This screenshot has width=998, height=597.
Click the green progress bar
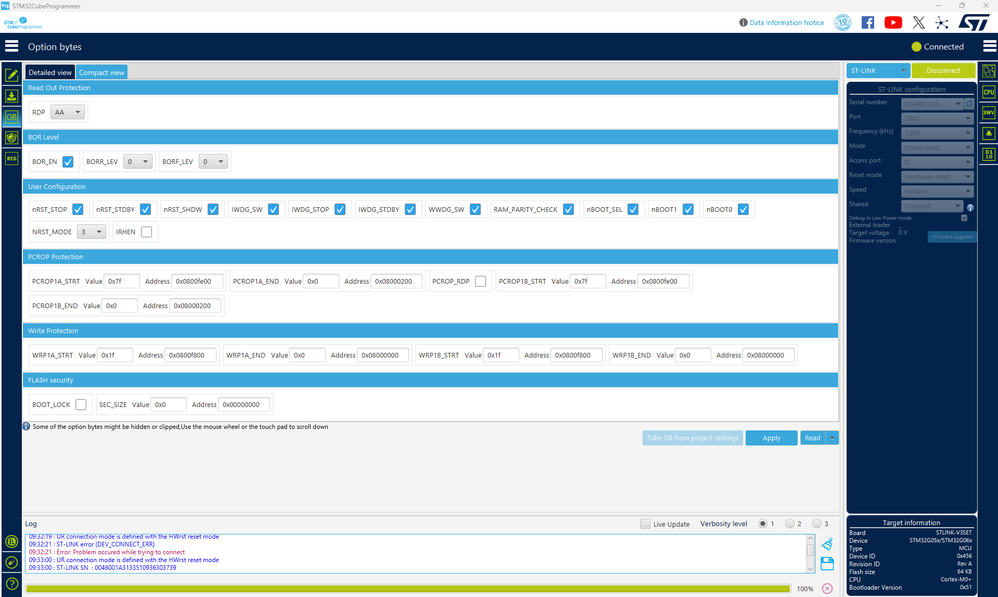click(408, 589)
